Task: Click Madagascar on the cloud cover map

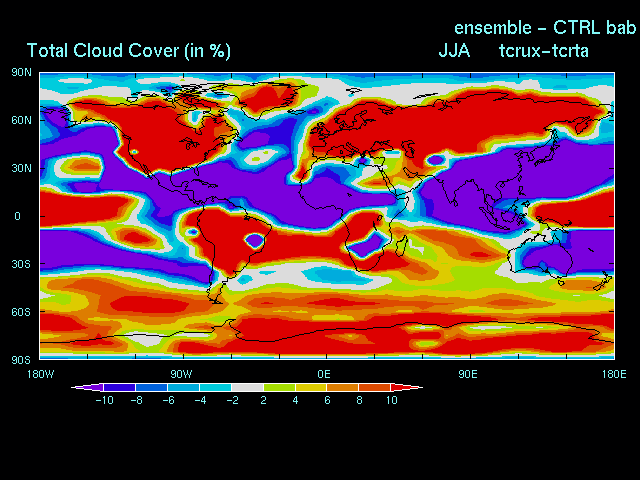Action: (402, 246)
